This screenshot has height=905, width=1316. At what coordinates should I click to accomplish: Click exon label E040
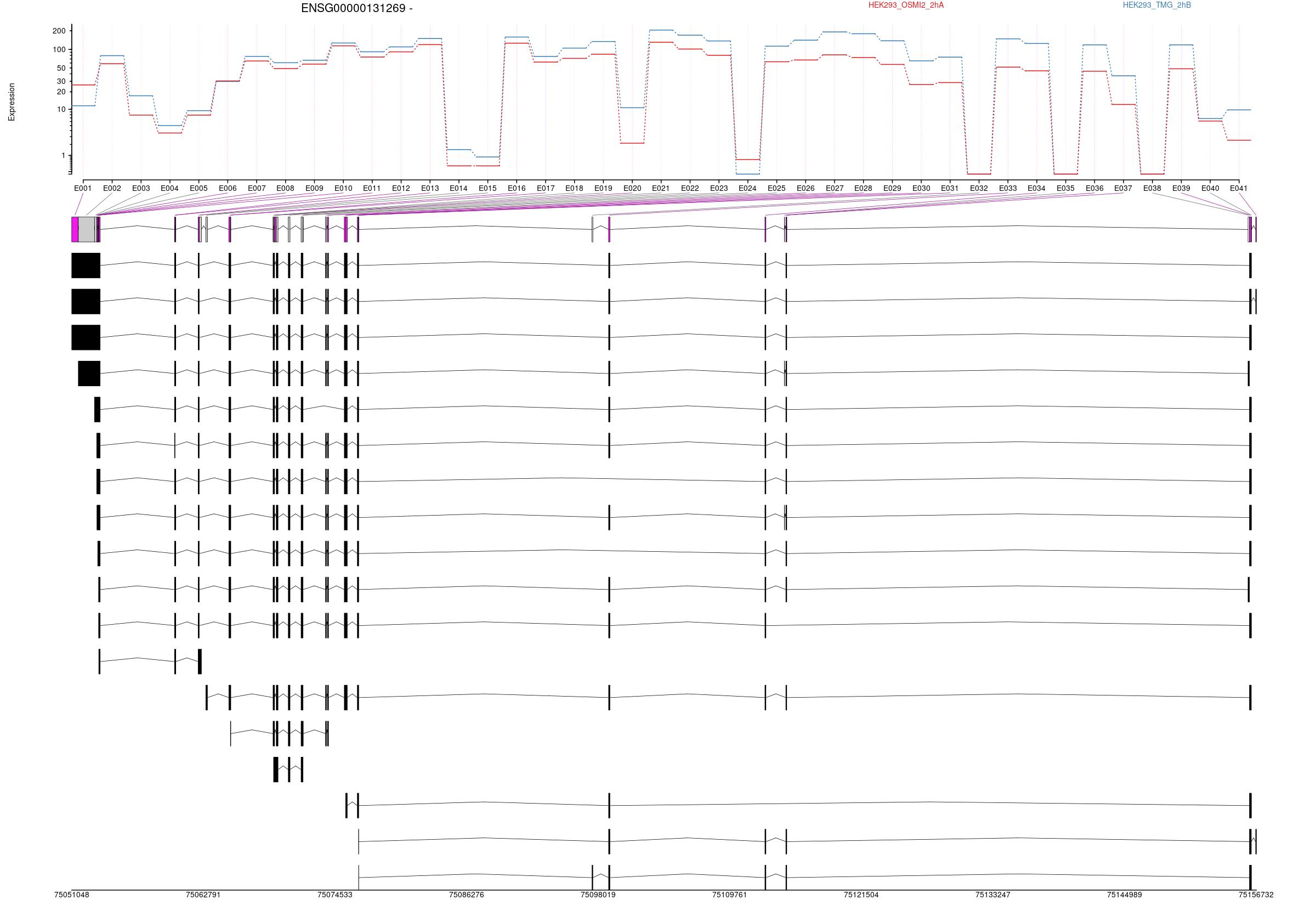tap(1210, 188)
